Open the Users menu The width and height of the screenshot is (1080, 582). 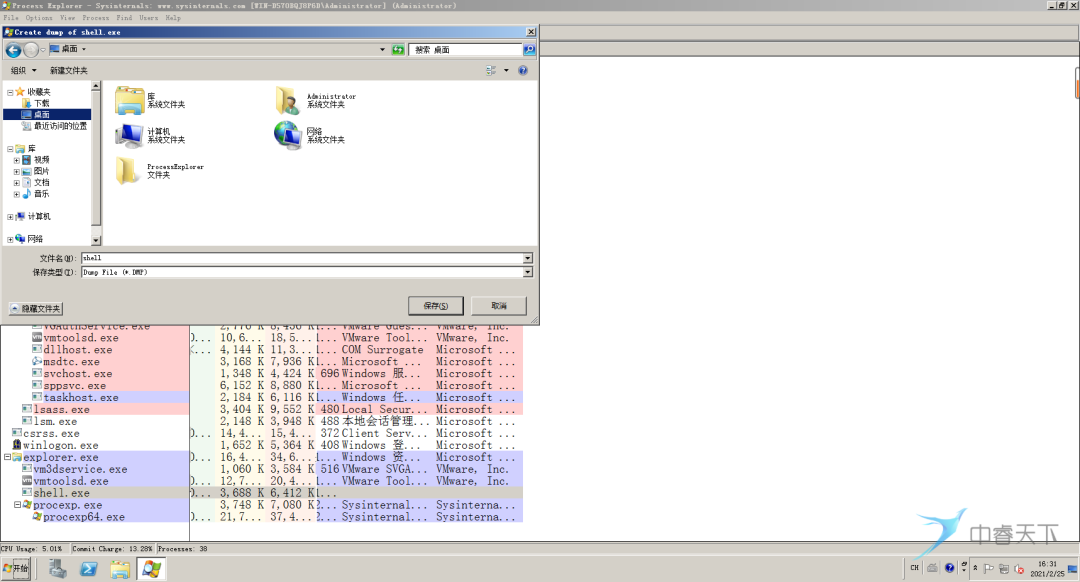(149, 18)
